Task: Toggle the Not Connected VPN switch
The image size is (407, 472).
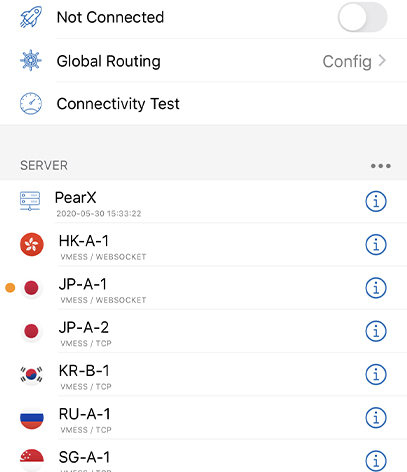Action: coord(362,17)
